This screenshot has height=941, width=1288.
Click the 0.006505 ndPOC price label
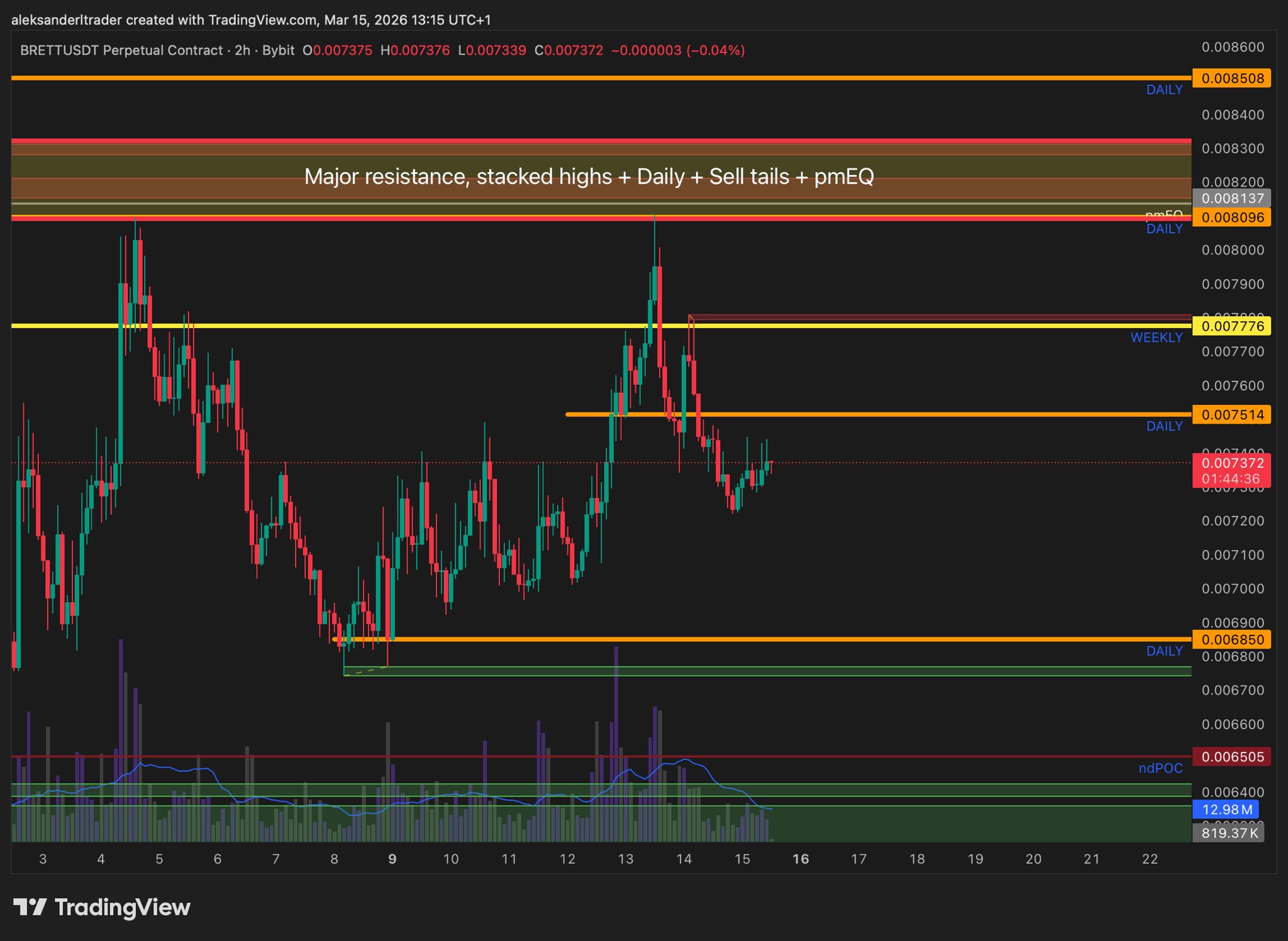[1232, 757]
